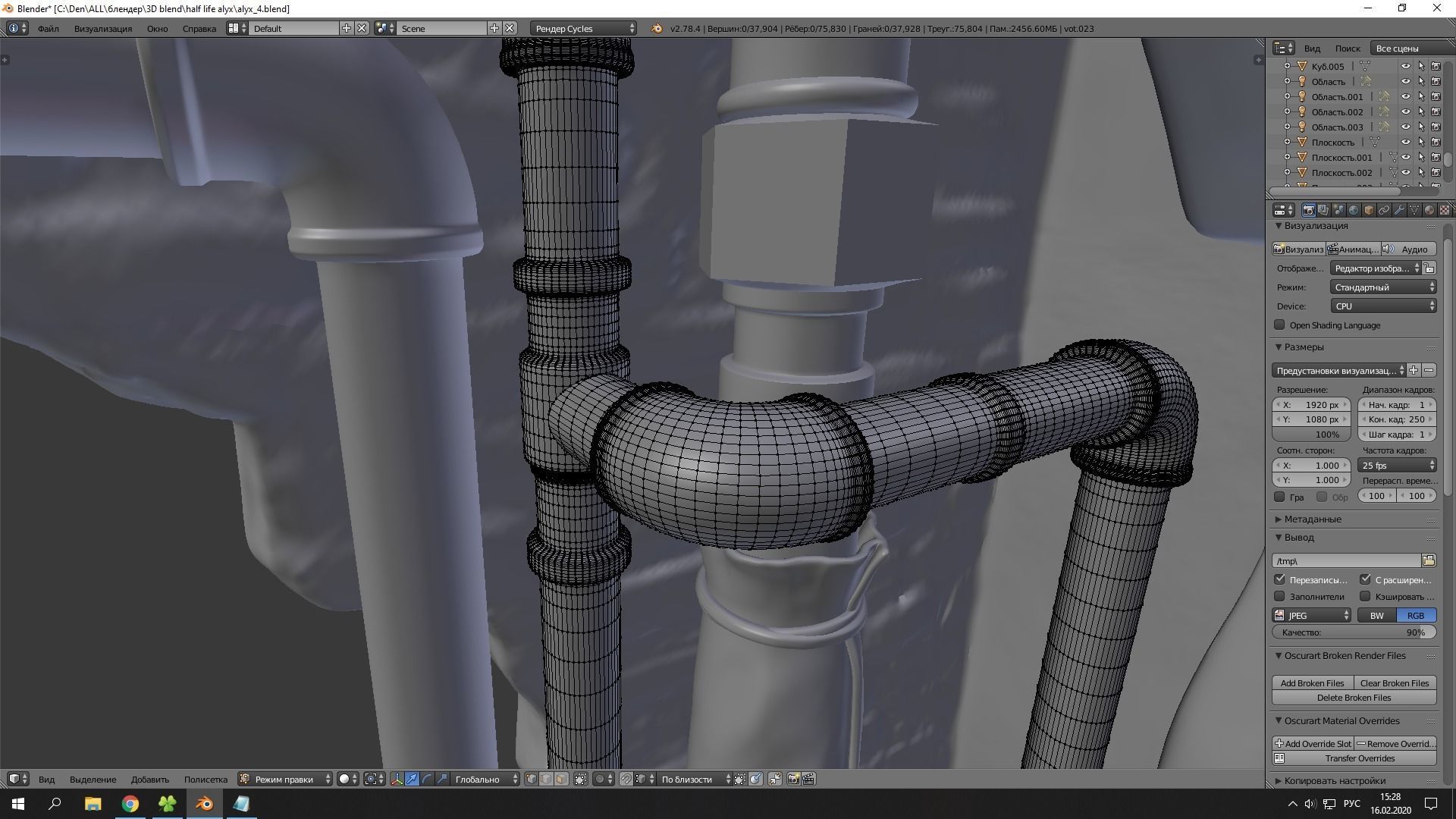Viewport: 1456px width, 819px height.
Task: Enable the Заполнители placeholders checkbox
Action: [x=1280, y=596]
